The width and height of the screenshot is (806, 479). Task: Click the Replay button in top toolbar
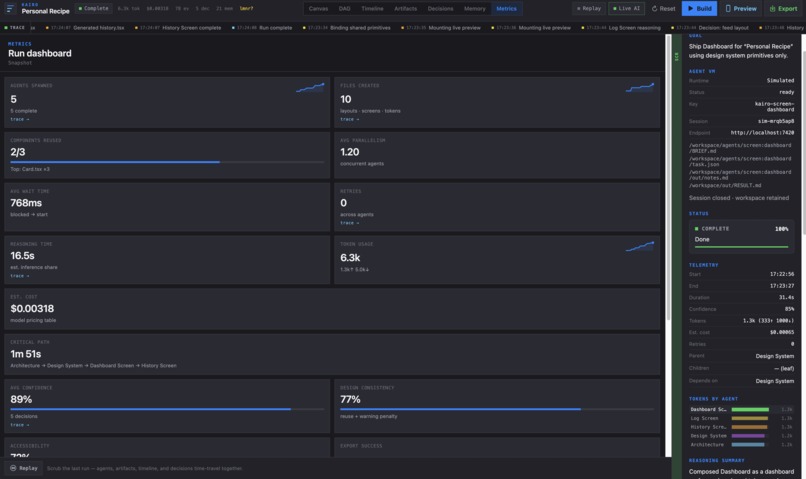click(589, 8)
